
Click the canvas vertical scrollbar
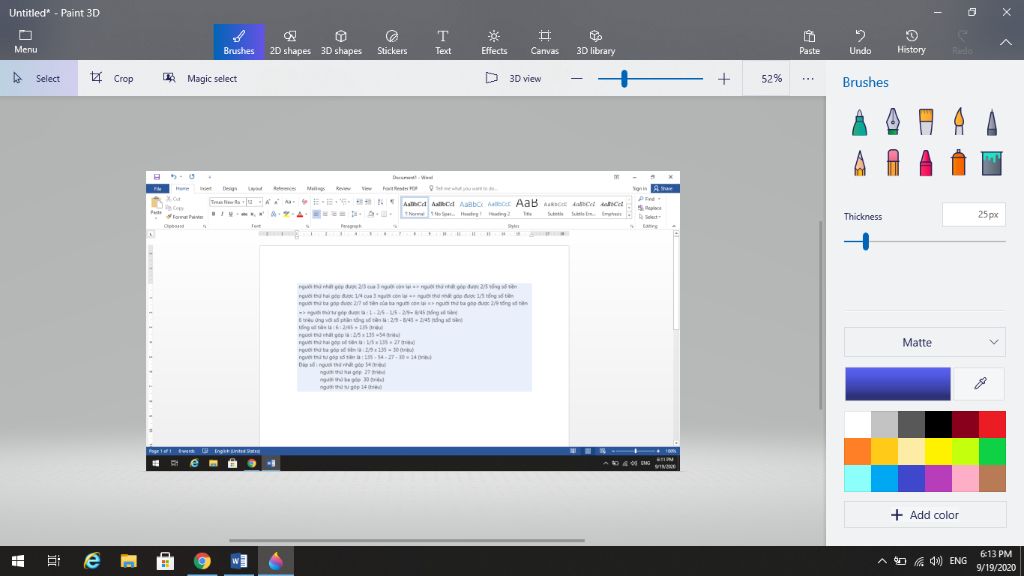coord(821,315)
